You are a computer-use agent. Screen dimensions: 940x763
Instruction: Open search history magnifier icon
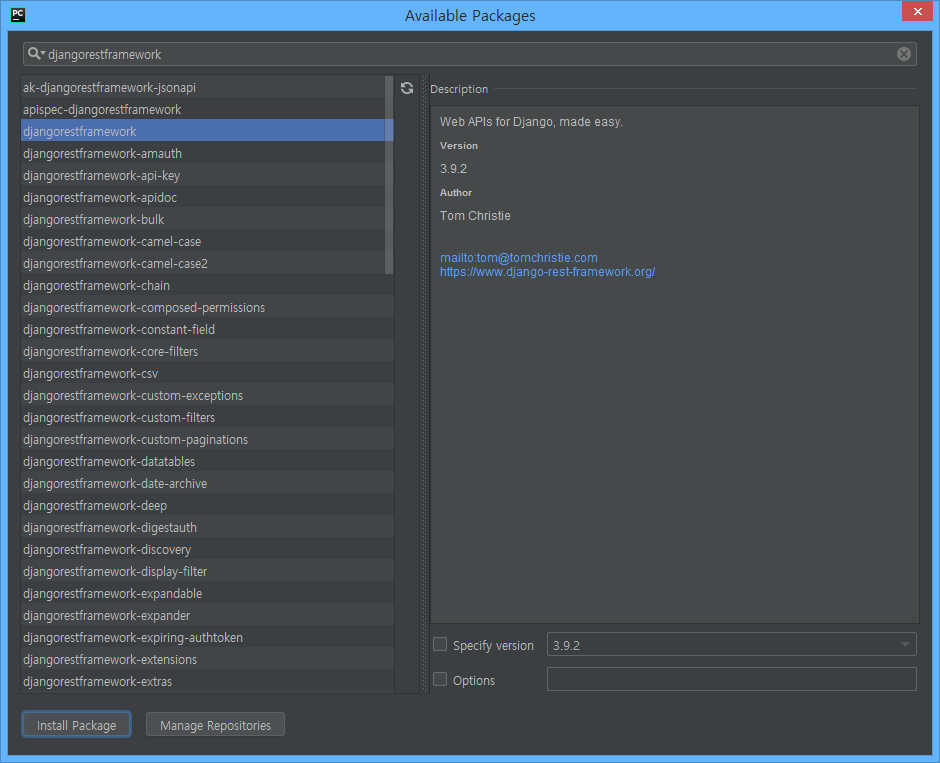click(x=36, y=53)
